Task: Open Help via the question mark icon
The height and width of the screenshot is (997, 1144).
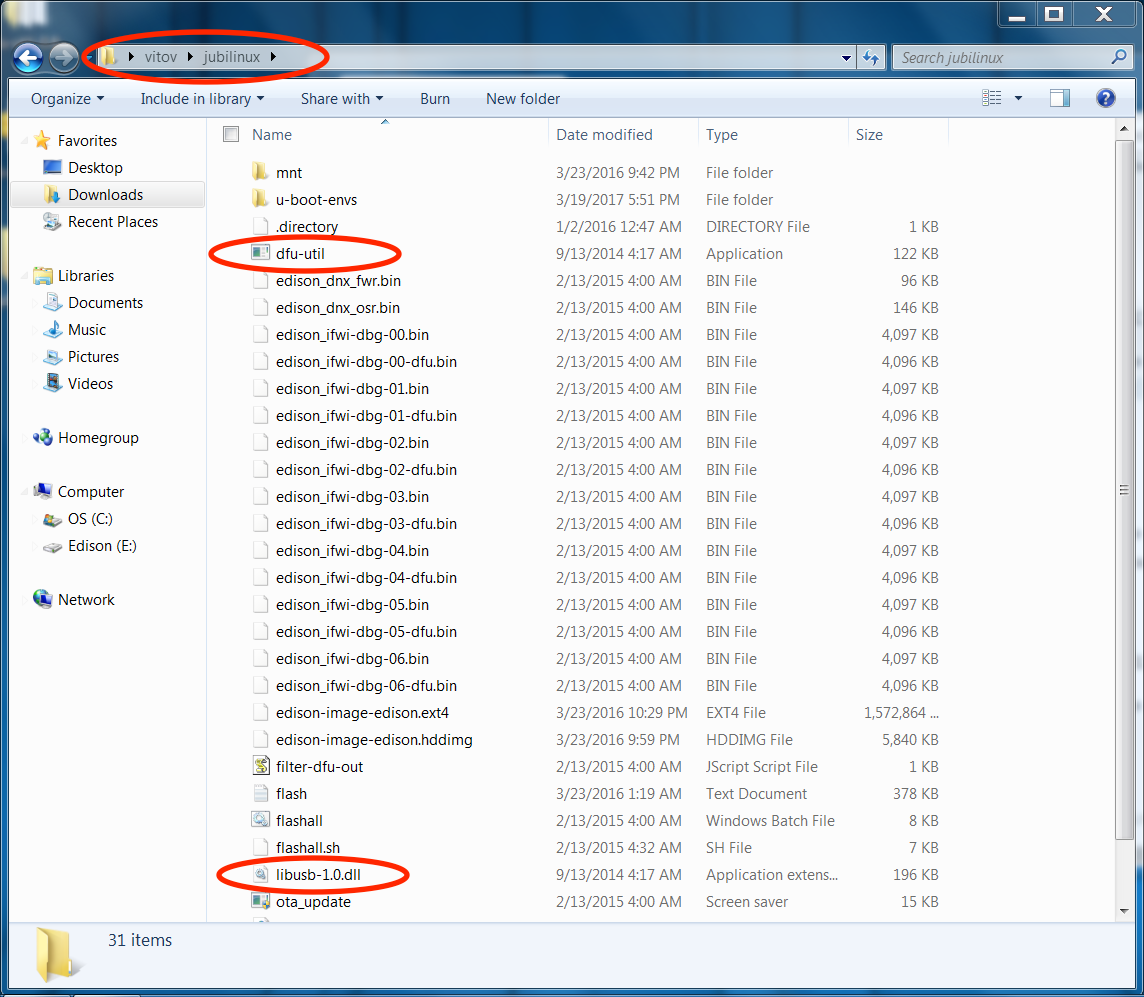Action: [x=1105, y=98]
